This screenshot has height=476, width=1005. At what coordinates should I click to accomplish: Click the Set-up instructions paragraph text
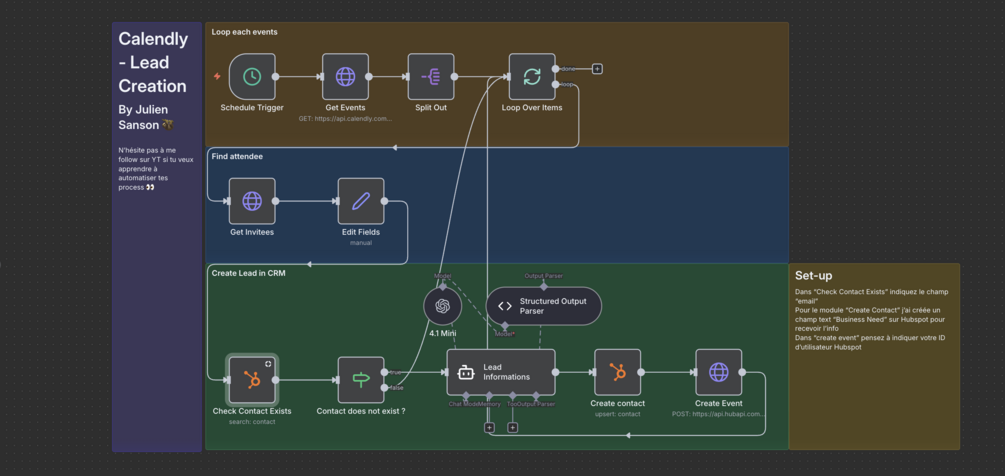874,319
